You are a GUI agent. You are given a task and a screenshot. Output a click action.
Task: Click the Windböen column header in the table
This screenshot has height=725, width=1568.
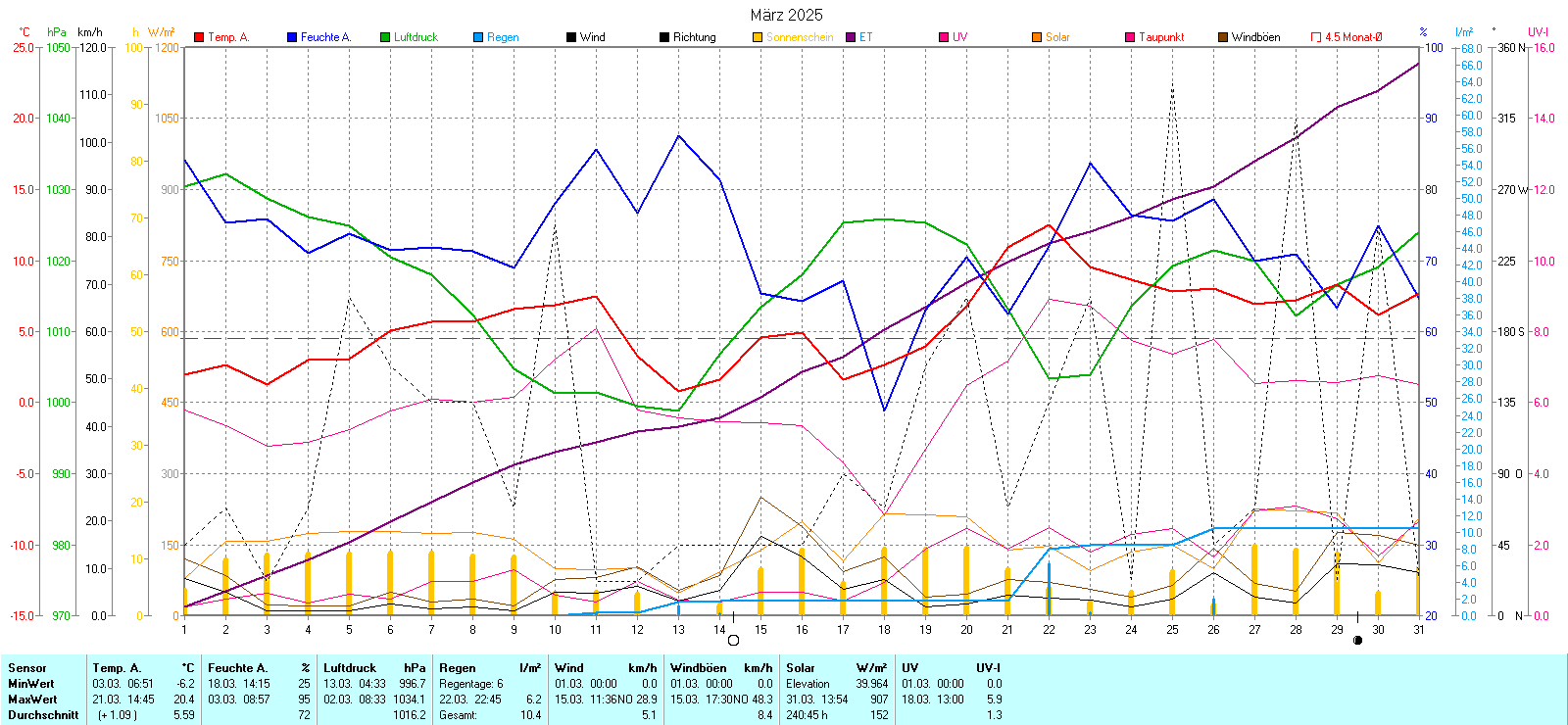[x=698, y=668]
